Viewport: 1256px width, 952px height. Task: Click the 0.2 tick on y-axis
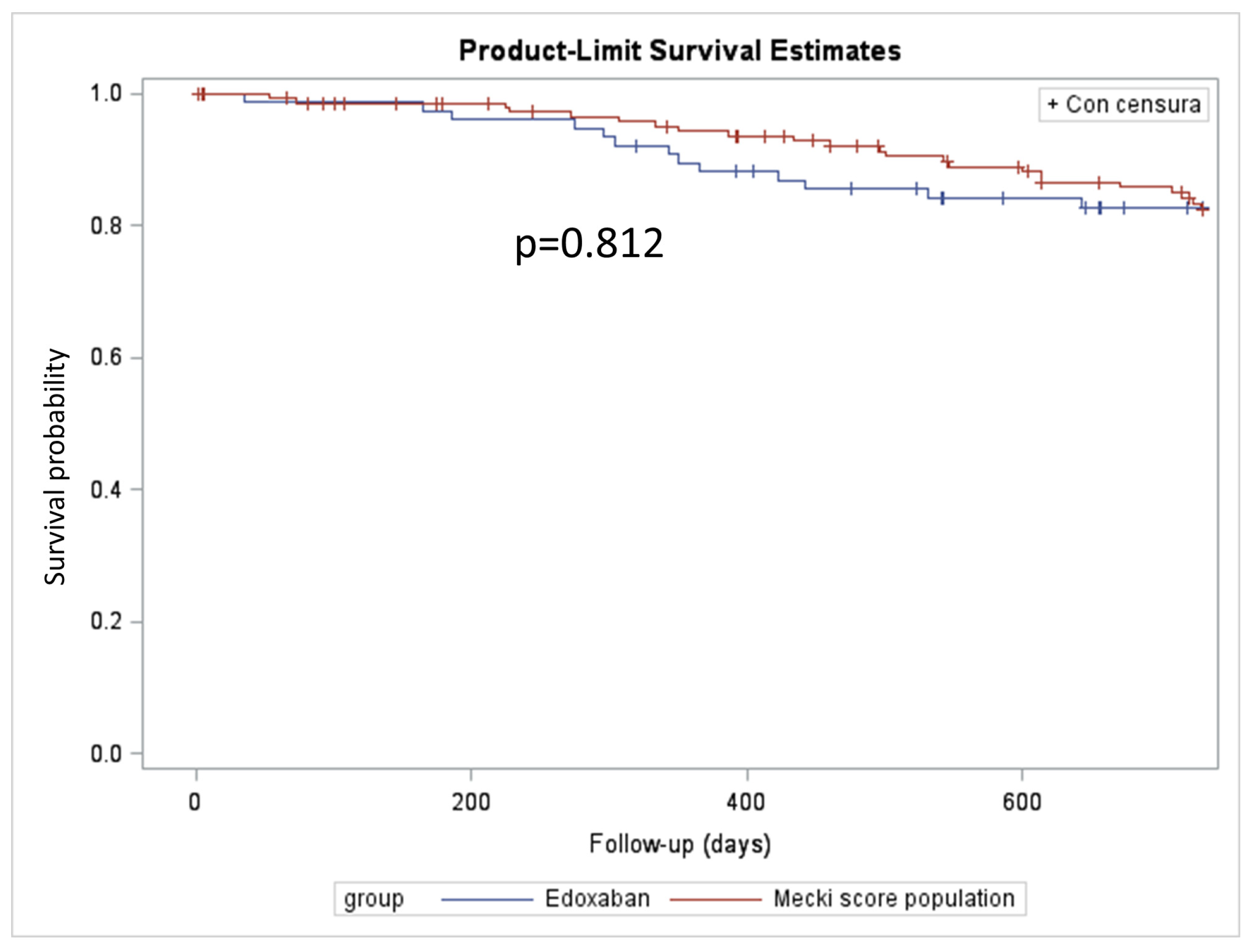(x=106, y=621)
